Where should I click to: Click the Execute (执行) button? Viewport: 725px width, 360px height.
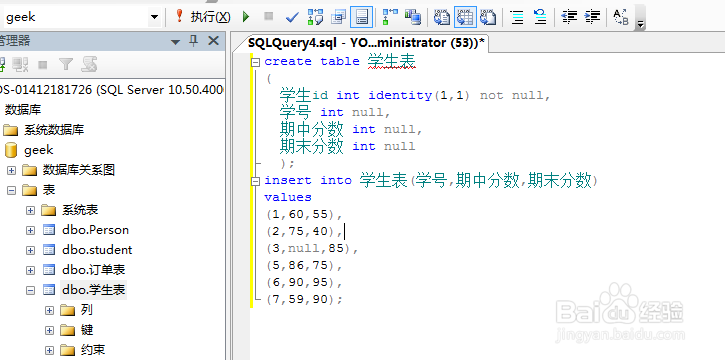[202, 17]
